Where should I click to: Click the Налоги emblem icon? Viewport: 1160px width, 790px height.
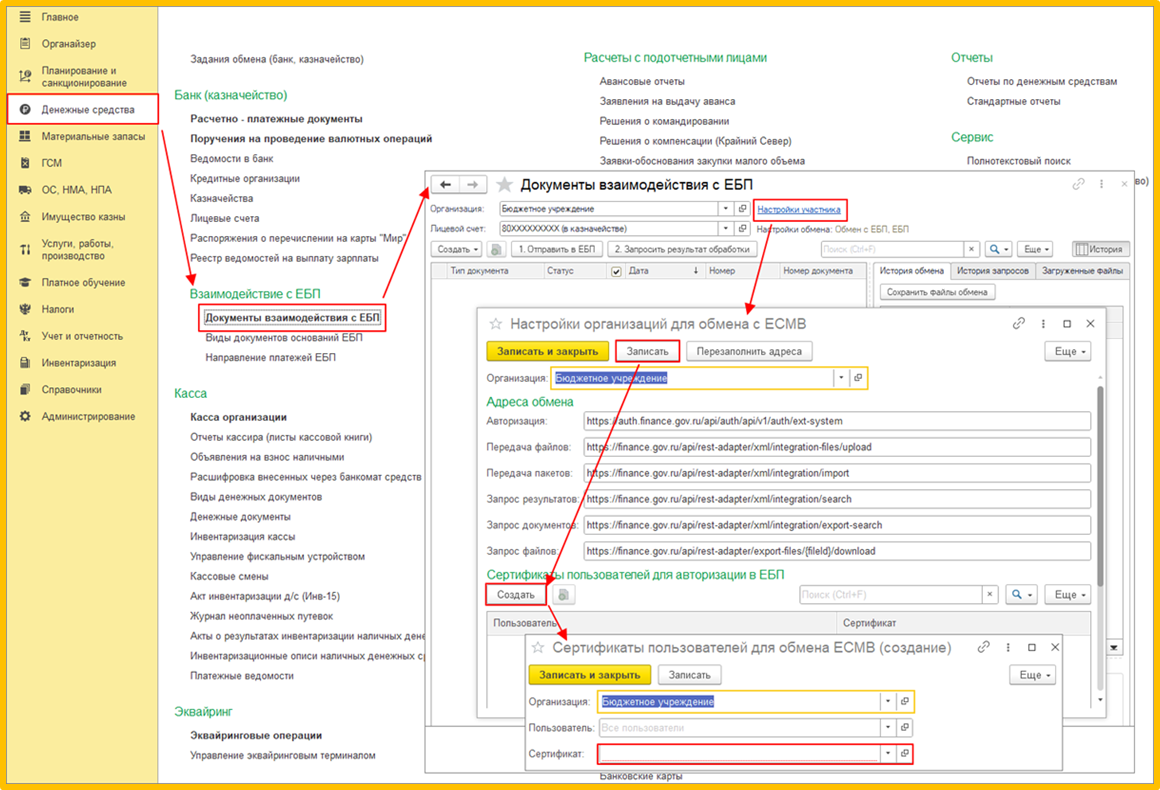[x=25, y=309]
